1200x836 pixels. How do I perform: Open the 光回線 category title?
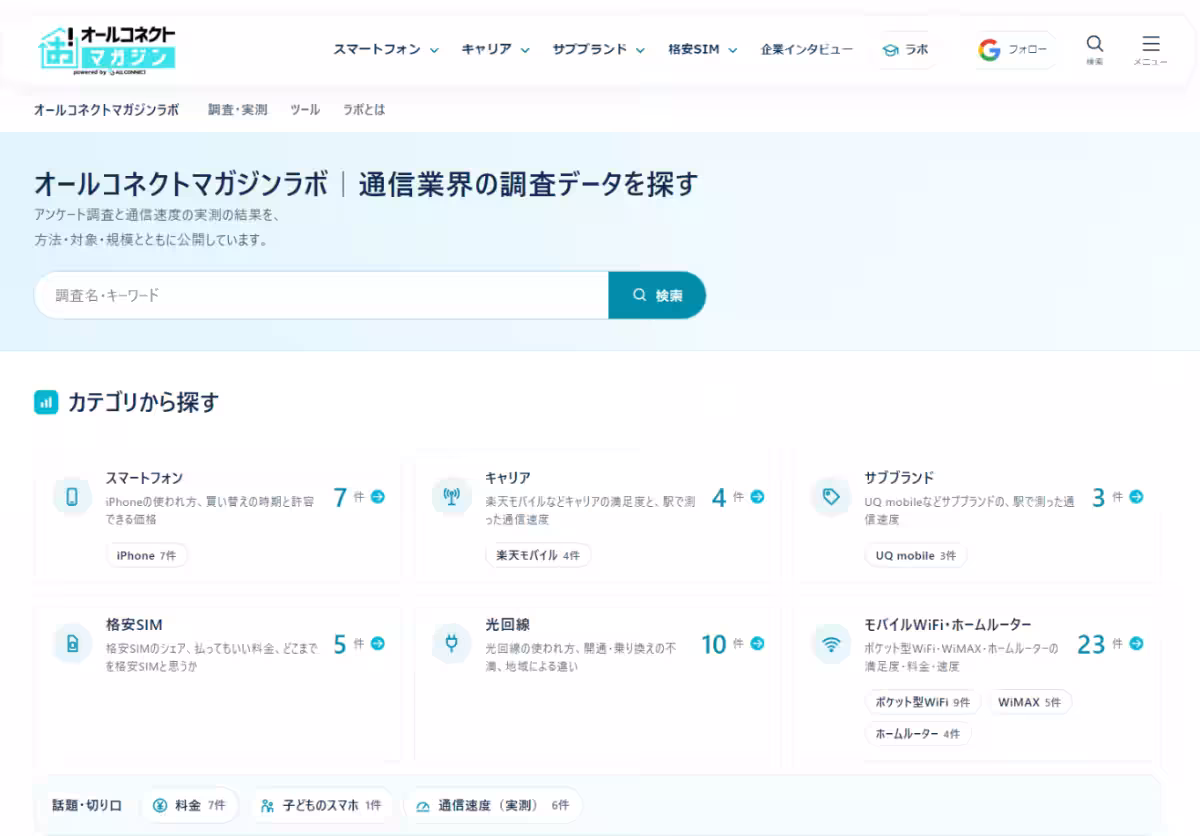pos(508,625)
